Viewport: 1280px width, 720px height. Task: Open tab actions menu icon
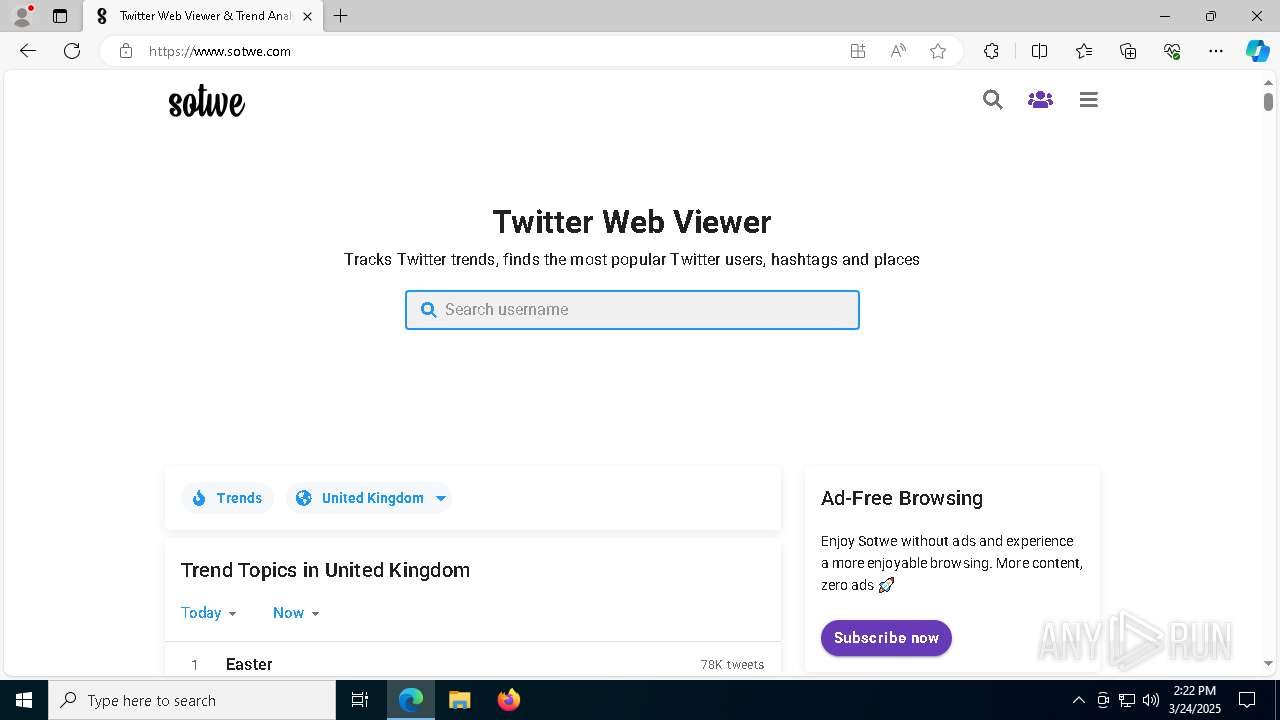point(60,16)
